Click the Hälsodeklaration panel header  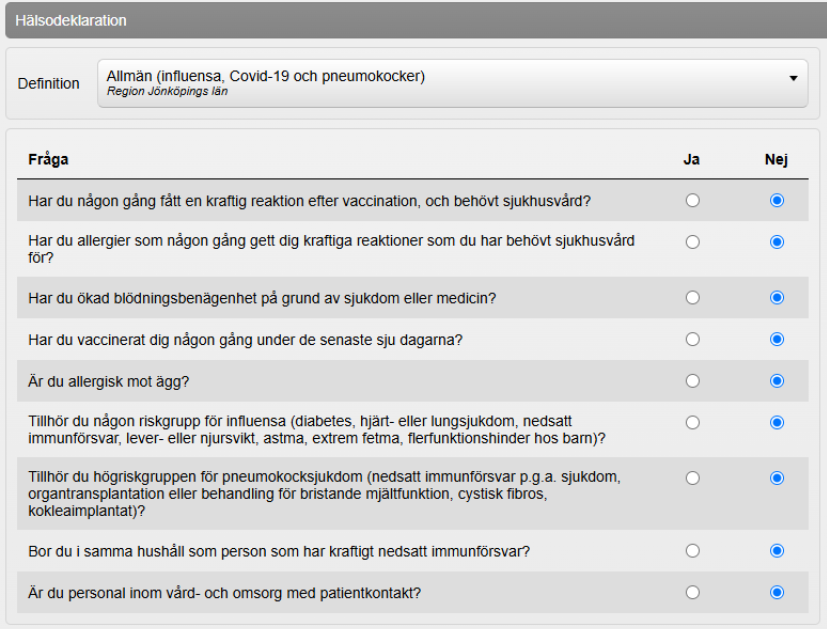(413, 20)
